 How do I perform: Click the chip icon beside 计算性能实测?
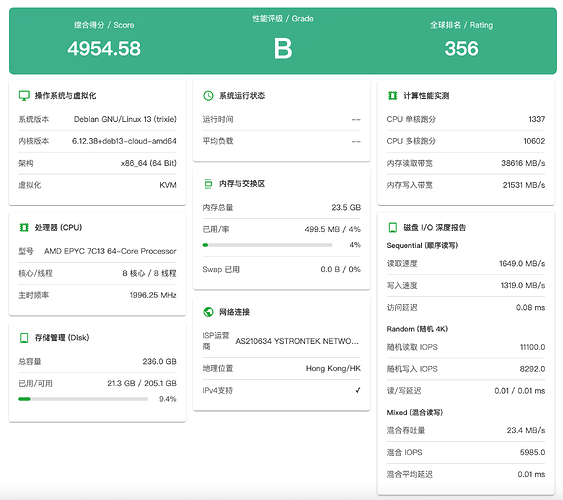[392, 96]
